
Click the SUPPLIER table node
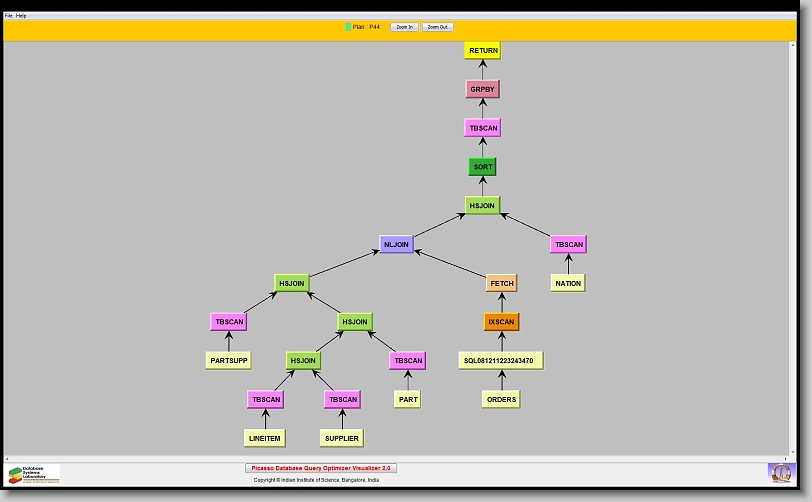point(341,438)
